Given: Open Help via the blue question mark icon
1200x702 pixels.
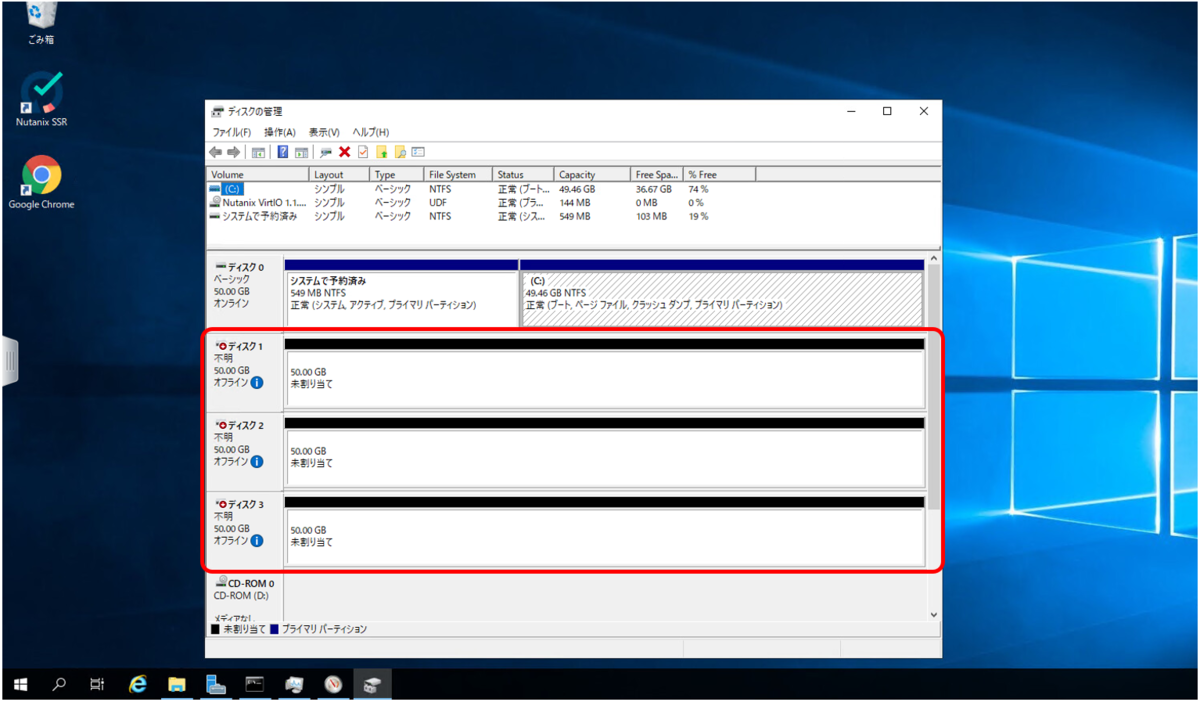Looking at the screenshot, I should (x=283, y=152).
